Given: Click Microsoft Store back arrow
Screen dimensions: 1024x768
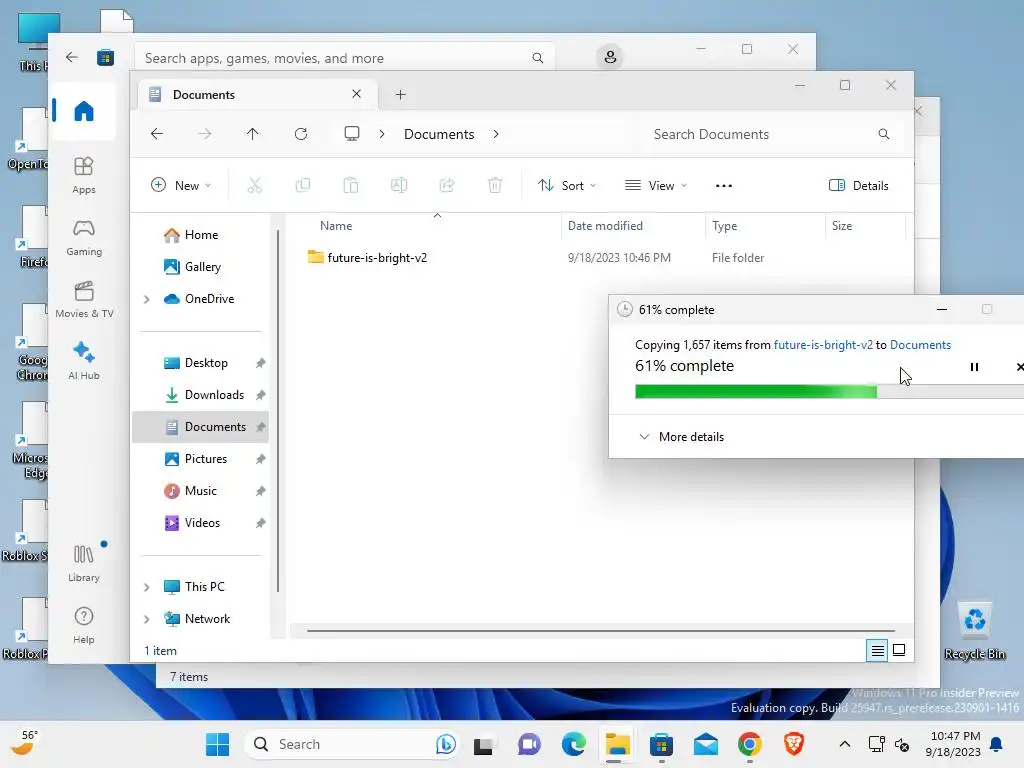Looking at the screenshot, I should (72, 57).
